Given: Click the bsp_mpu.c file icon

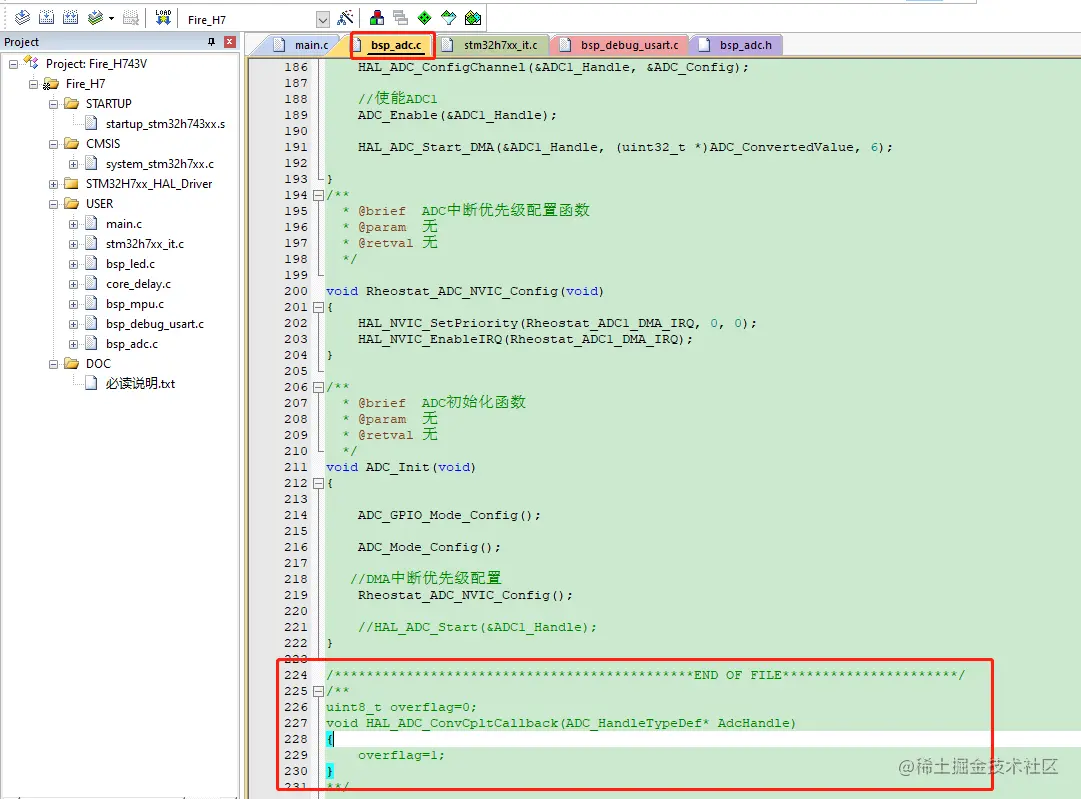Looking at the screenshot, I should tap(91, 303).
